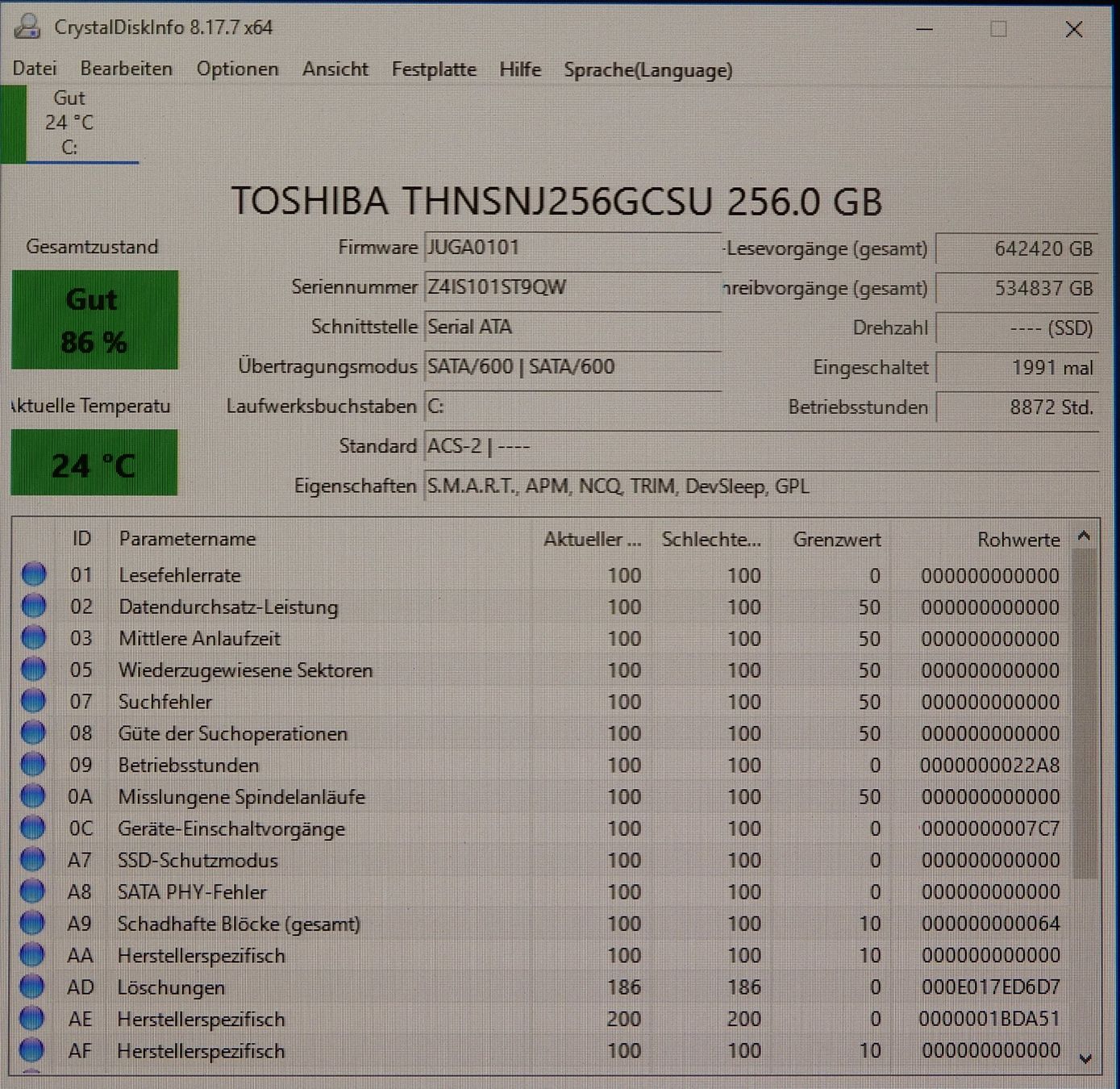The width and height of the screenshot is (1120, 1089).
Task: Click the Gut 86 % health status button
Action: tap(95, 319)
